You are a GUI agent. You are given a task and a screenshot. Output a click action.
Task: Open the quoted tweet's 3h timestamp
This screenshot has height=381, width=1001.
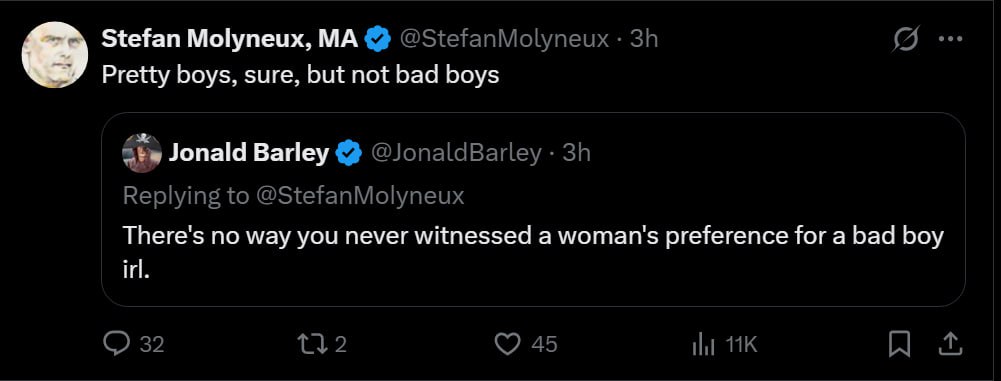click(576, 153)
